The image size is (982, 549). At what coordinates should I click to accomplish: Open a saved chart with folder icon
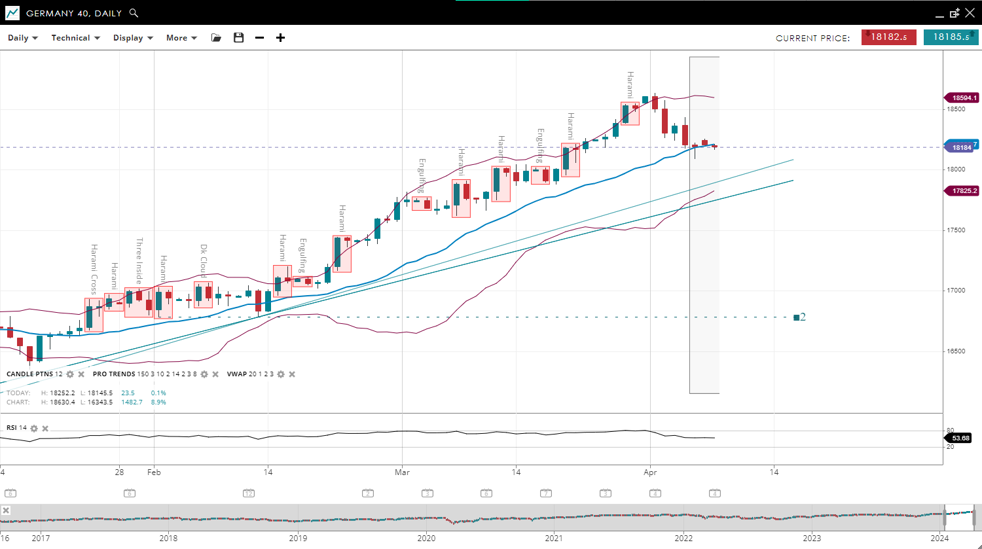(216, 38)
